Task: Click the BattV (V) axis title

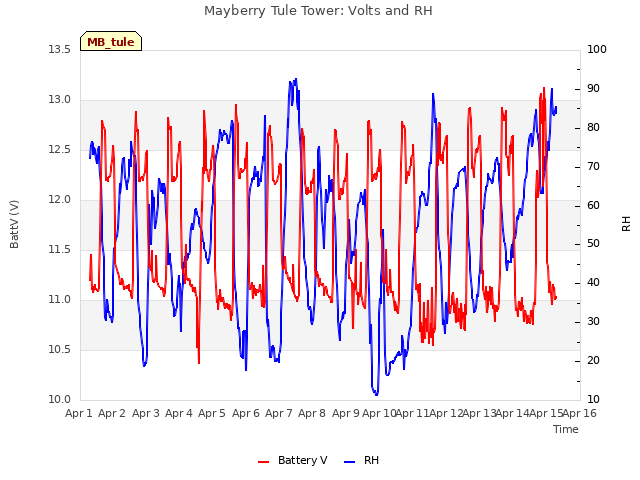Action: tap(14, 224)
